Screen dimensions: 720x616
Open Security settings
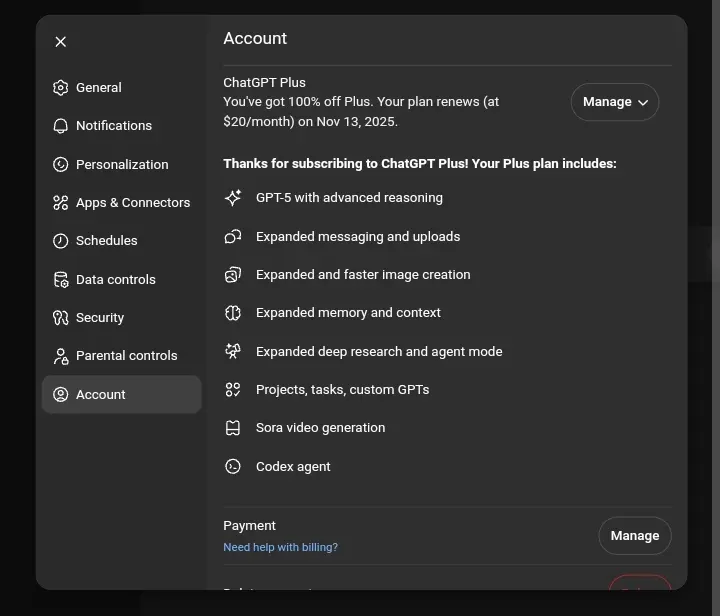click(122, 318)
